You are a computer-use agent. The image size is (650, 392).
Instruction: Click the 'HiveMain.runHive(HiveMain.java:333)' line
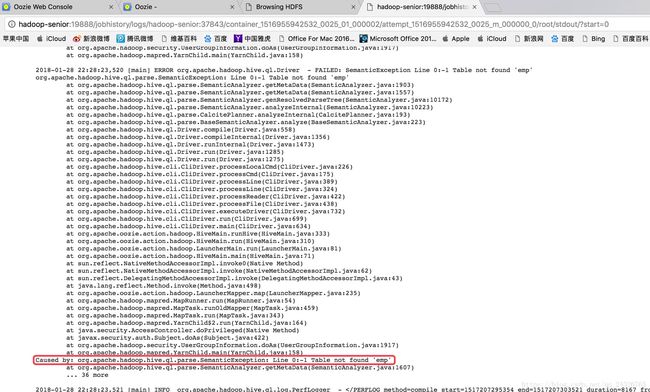coord(198,234)
